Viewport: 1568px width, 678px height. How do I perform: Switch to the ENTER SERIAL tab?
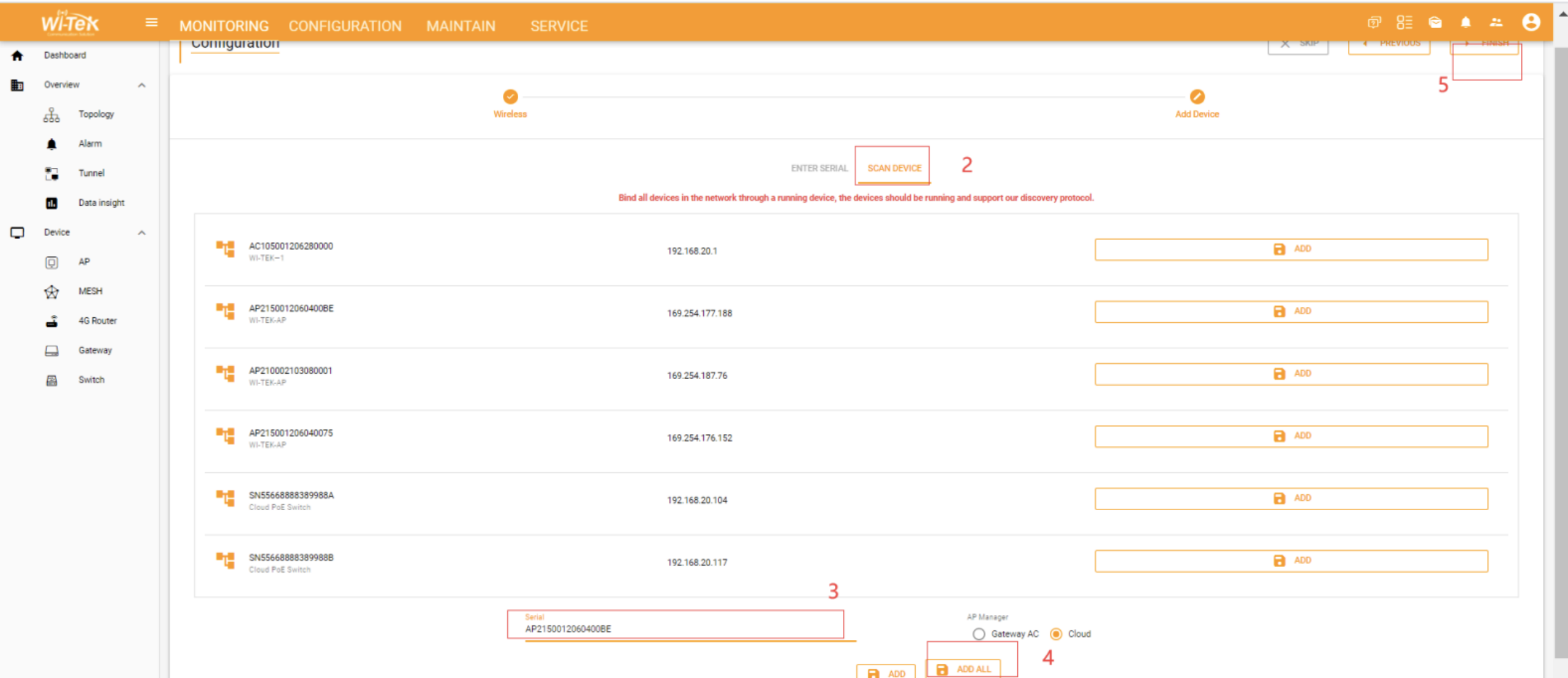(x=819, y=168)
